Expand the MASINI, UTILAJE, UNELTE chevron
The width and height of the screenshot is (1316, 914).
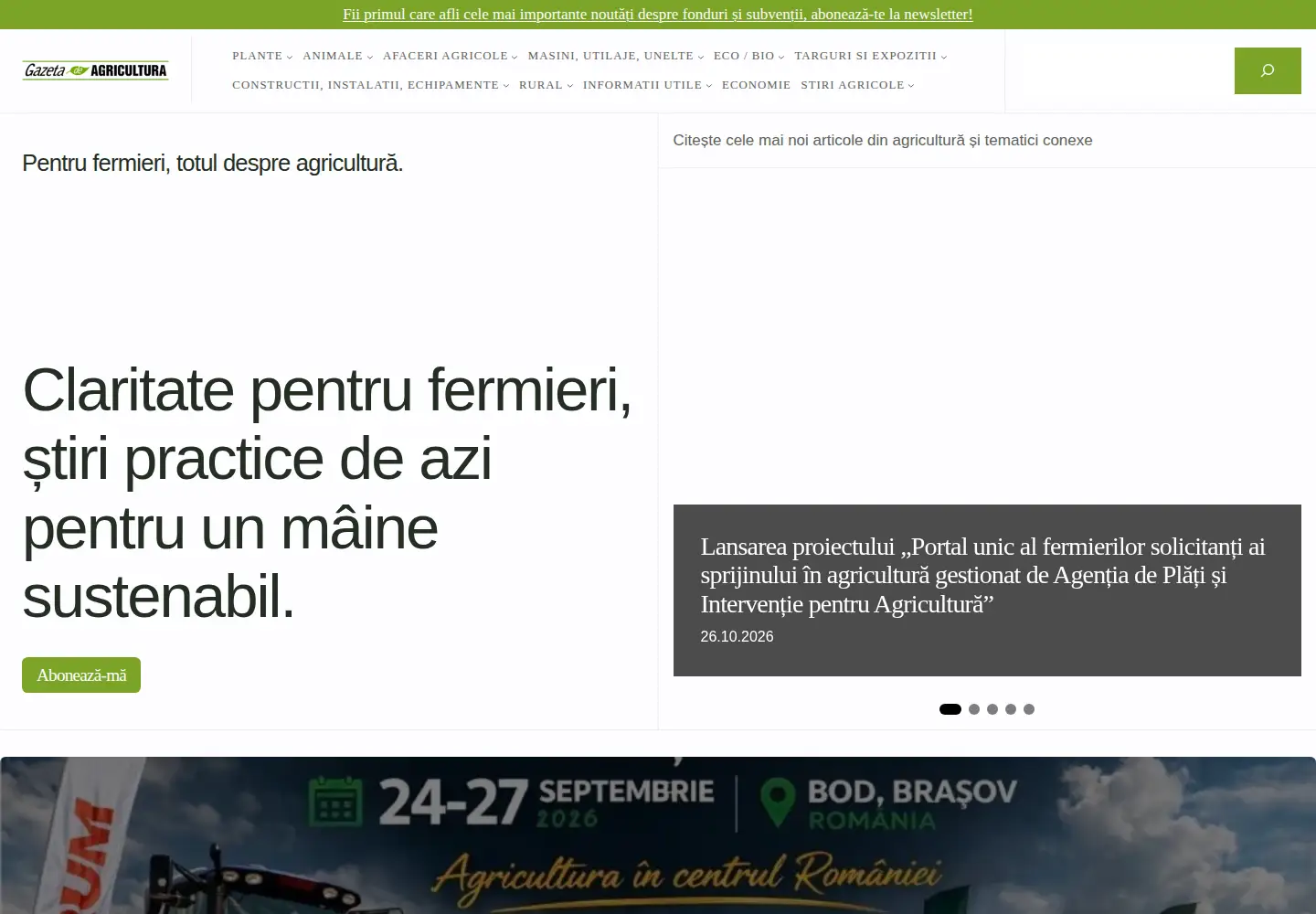[701, 57]
